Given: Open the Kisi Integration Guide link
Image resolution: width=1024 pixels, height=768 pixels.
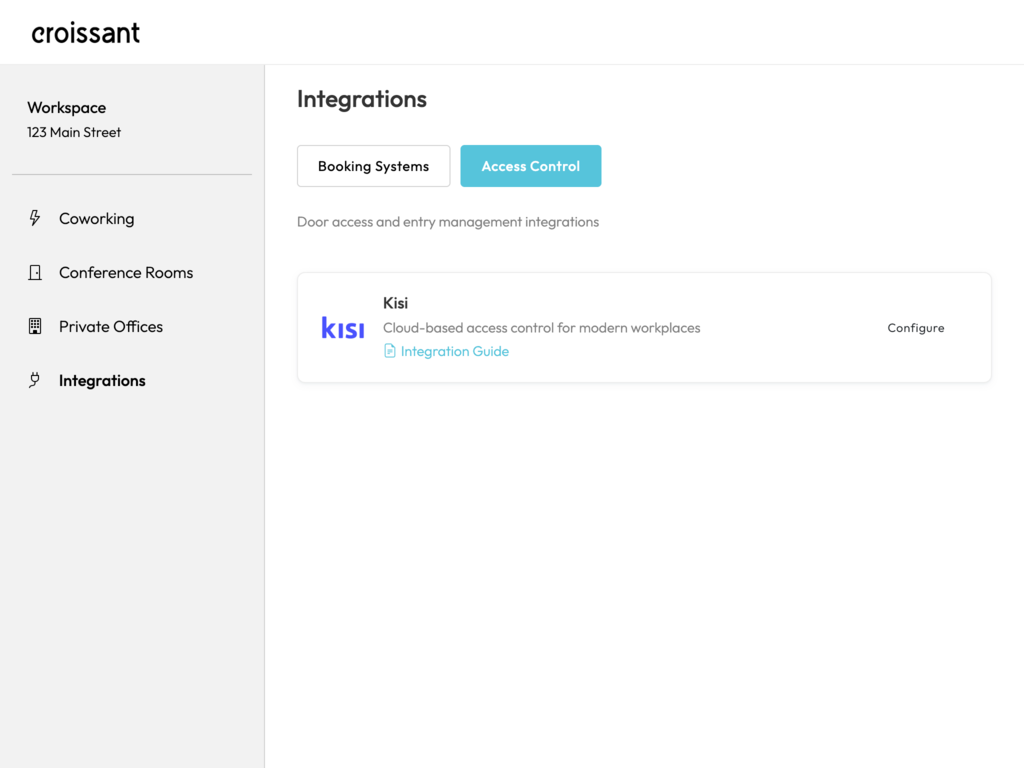Looking at the screenshot, I should coord(455,351).
